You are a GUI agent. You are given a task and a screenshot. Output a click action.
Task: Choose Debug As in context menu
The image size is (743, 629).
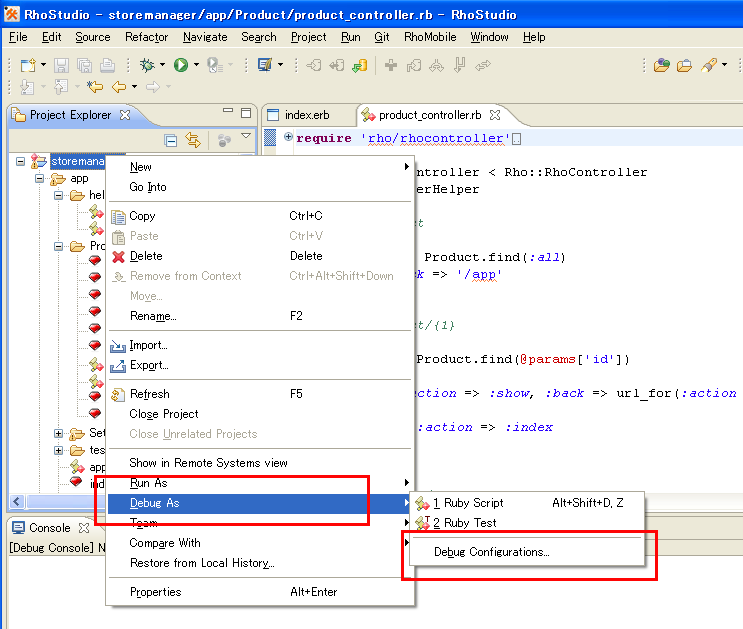coord(259,503)
